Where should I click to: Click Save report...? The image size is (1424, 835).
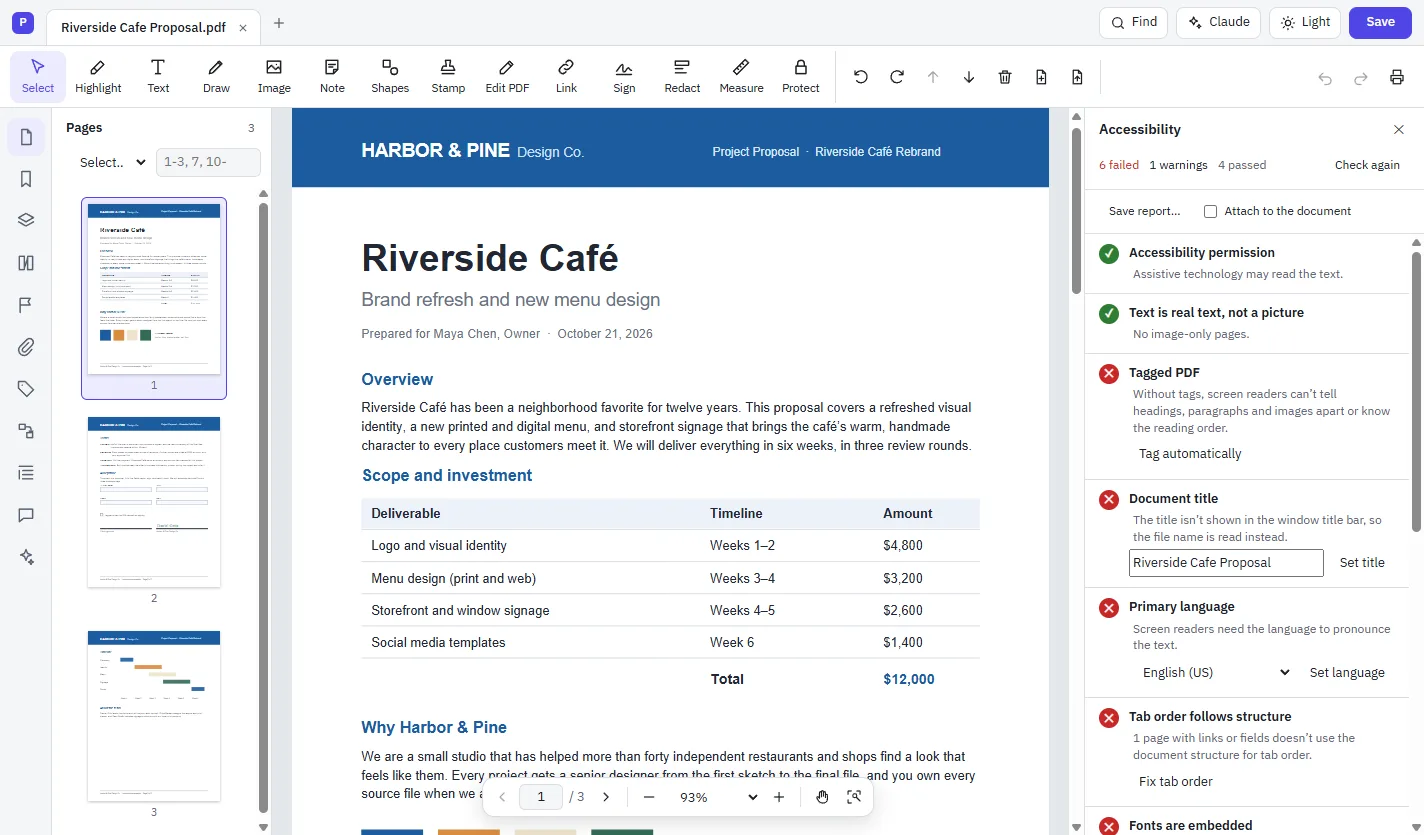click(1145, 211)
